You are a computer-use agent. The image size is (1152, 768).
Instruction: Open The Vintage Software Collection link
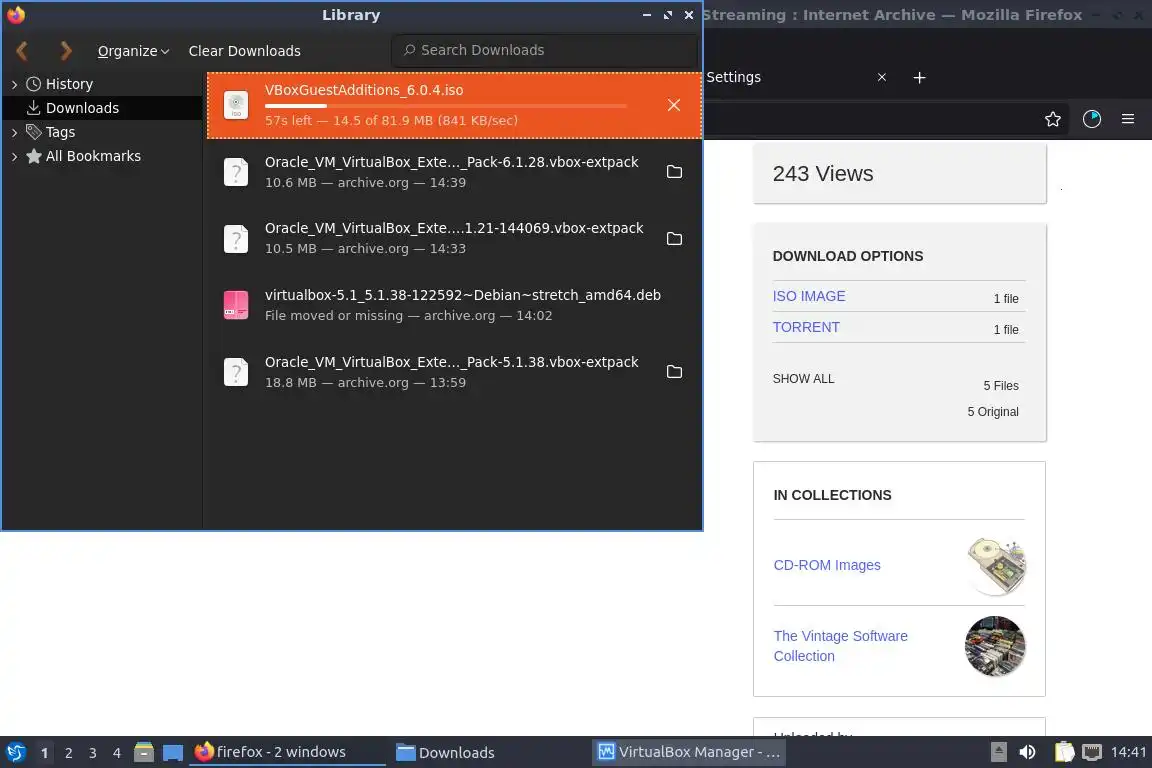tap(840, 646)
